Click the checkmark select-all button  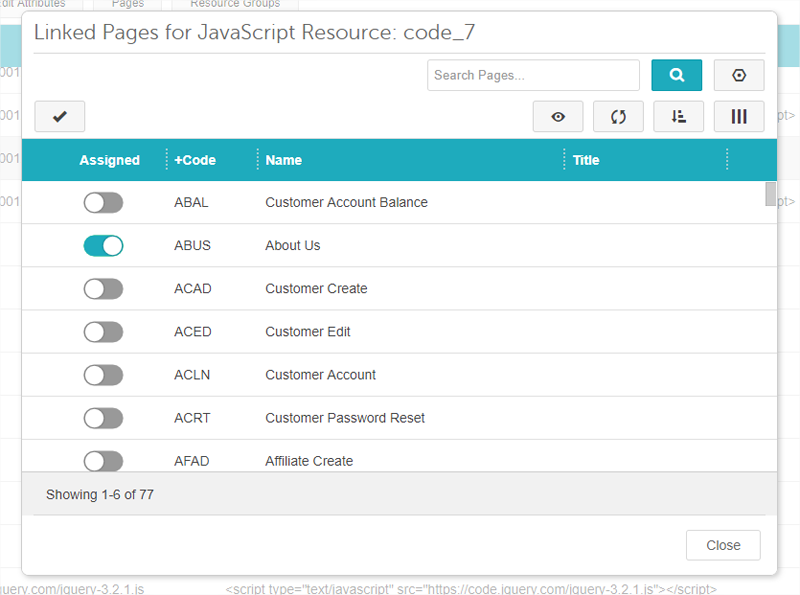[x=60, y=116]
